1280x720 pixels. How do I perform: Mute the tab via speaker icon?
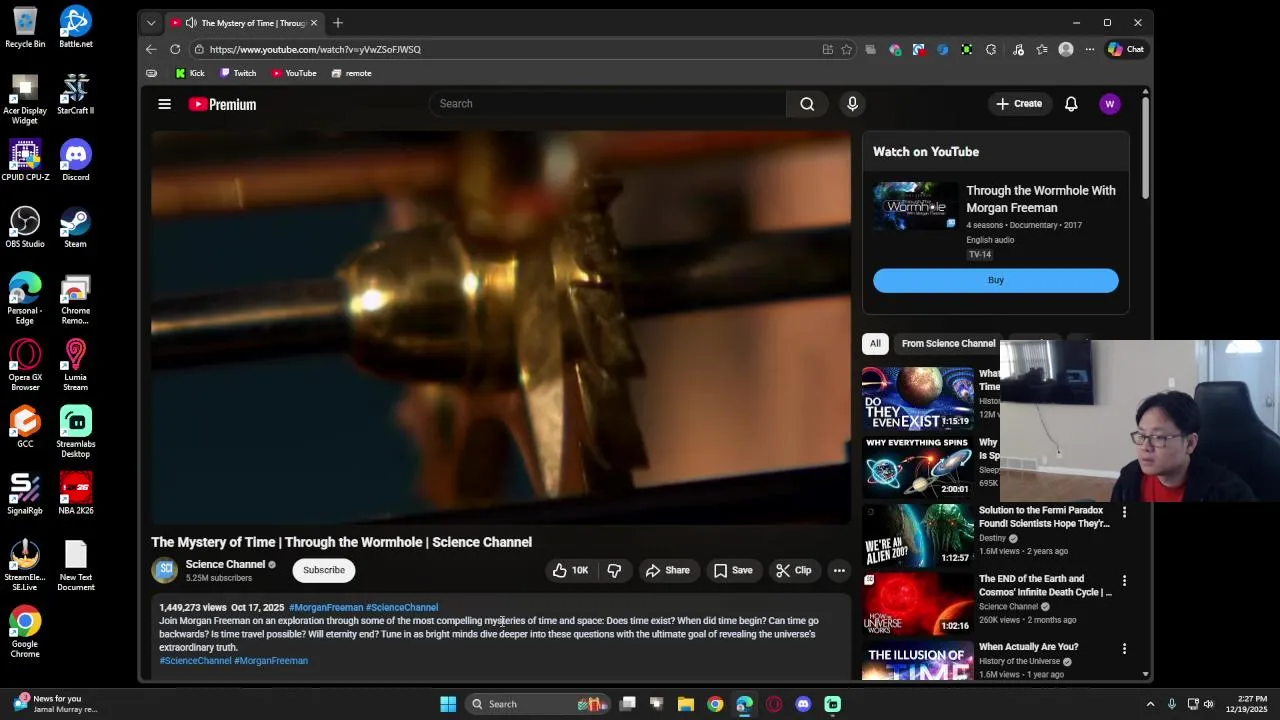191,23
